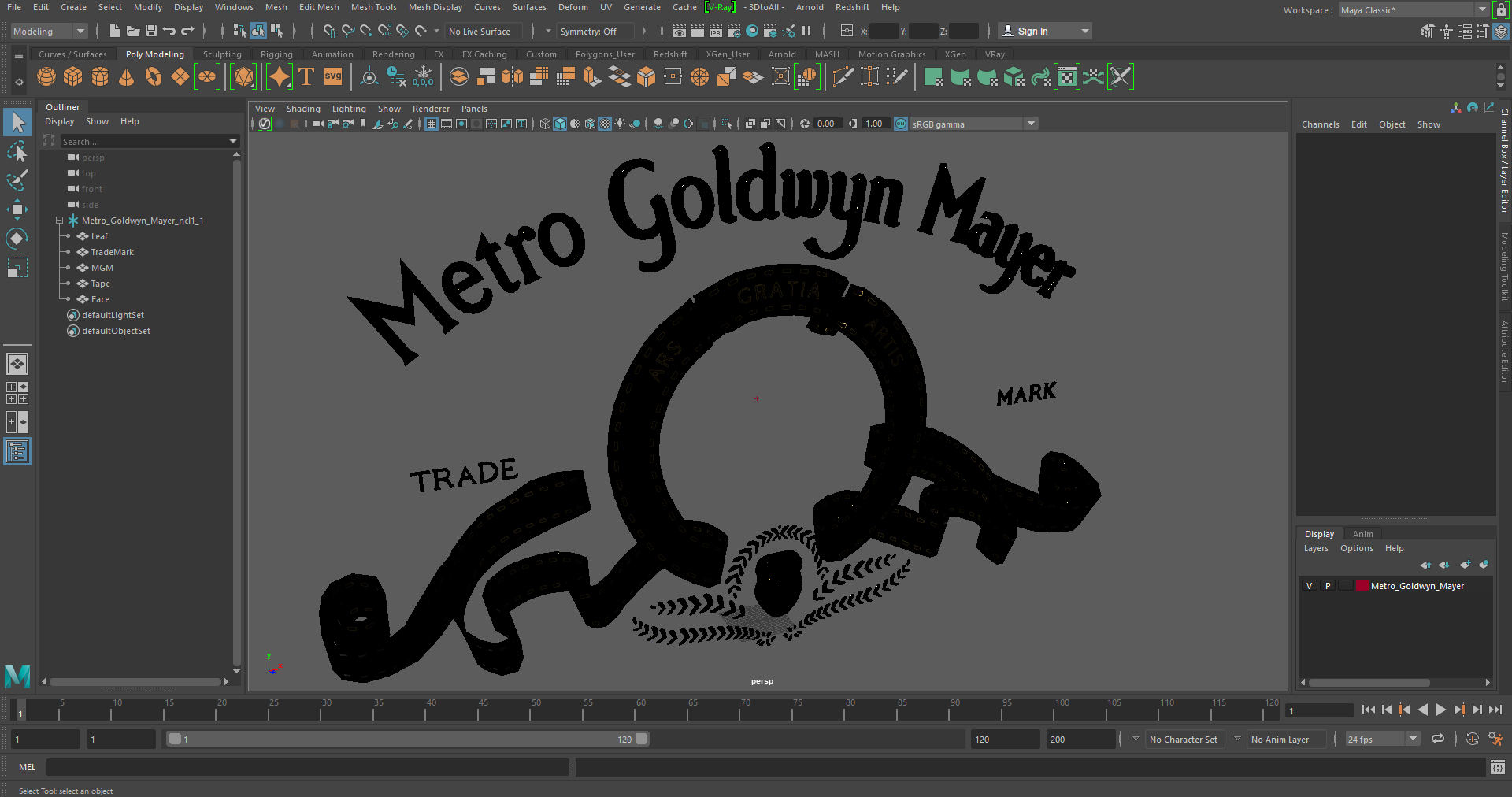Toggle viewport grid display button

(432, 124)
